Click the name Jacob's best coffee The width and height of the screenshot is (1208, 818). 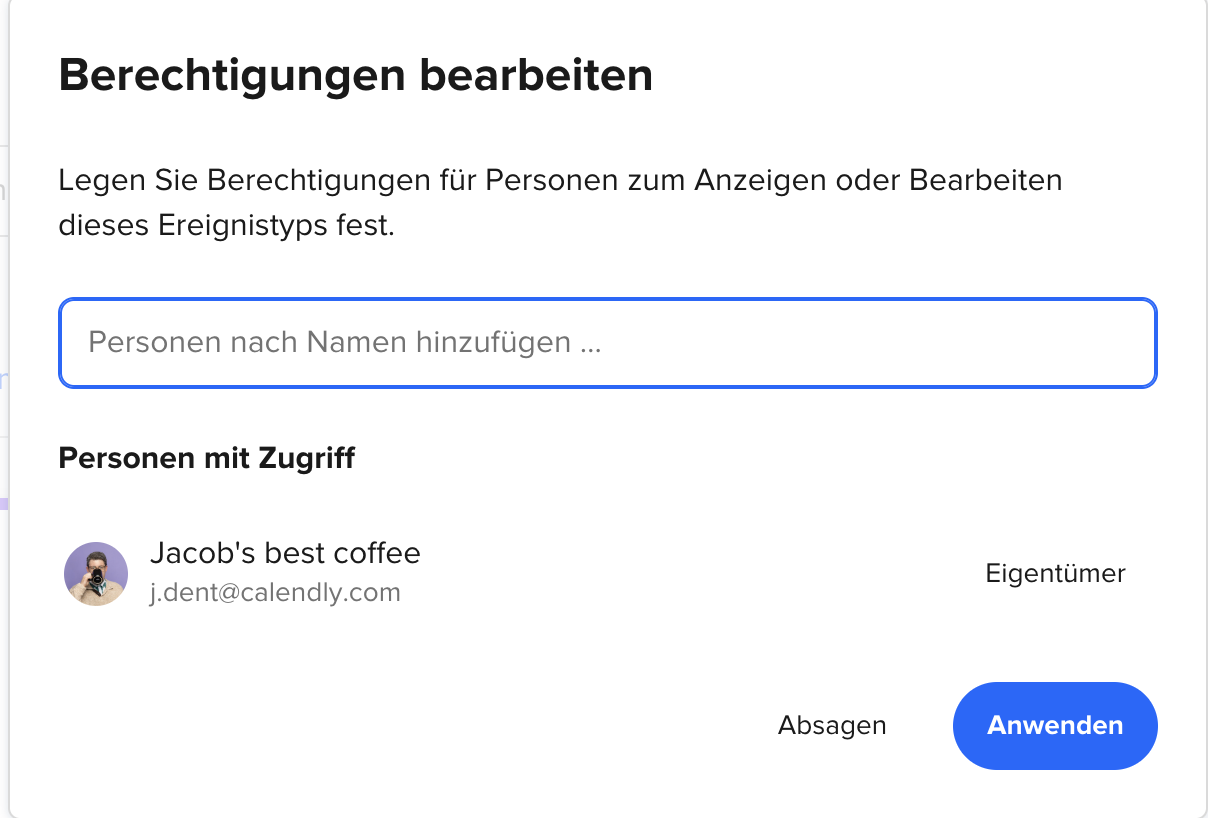coord(285,553)
